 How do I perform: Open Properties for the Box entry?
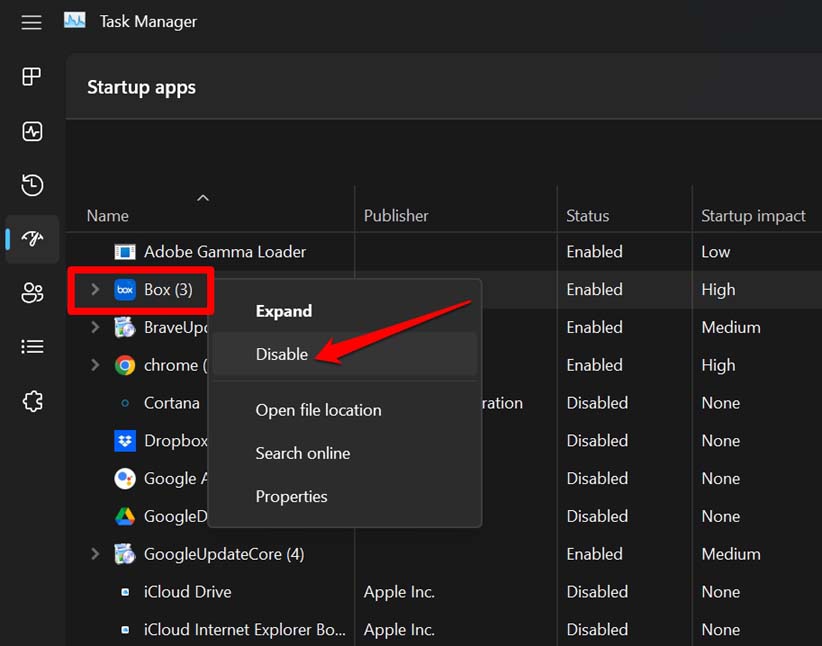click(291, 496)
